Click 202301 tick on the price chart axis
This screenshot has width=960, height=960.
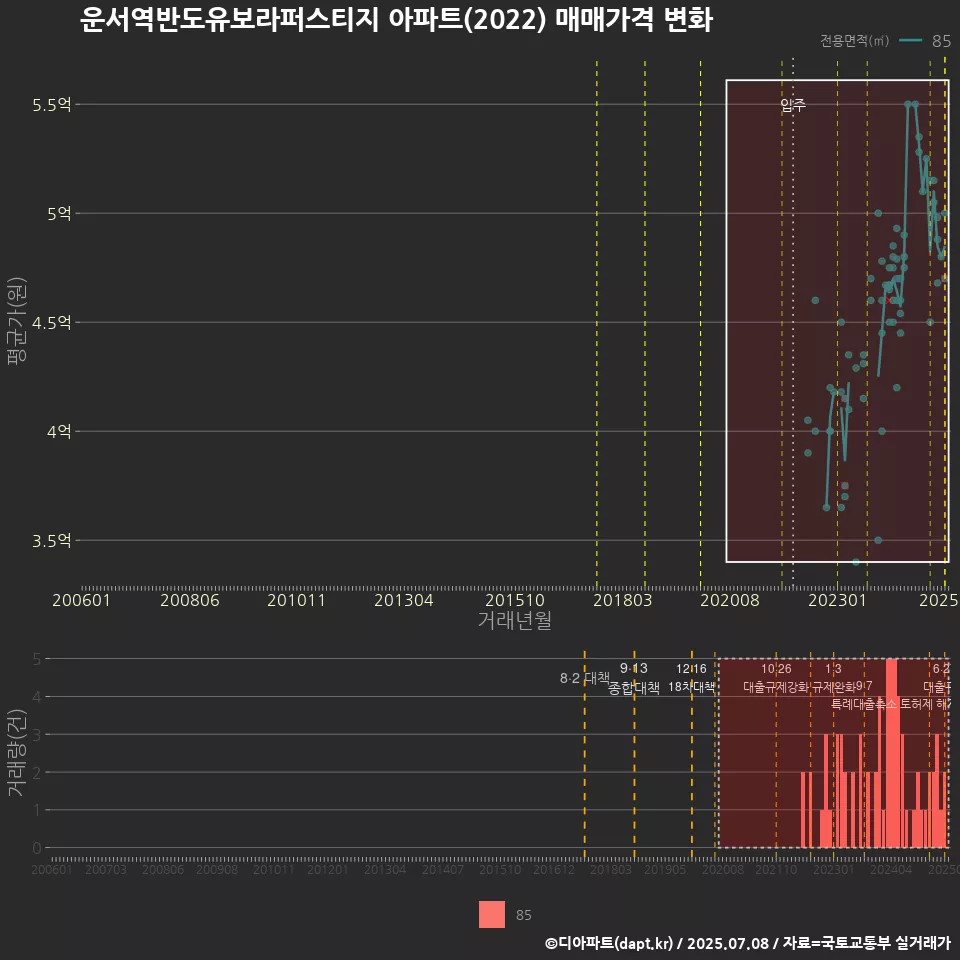(838, 600)
